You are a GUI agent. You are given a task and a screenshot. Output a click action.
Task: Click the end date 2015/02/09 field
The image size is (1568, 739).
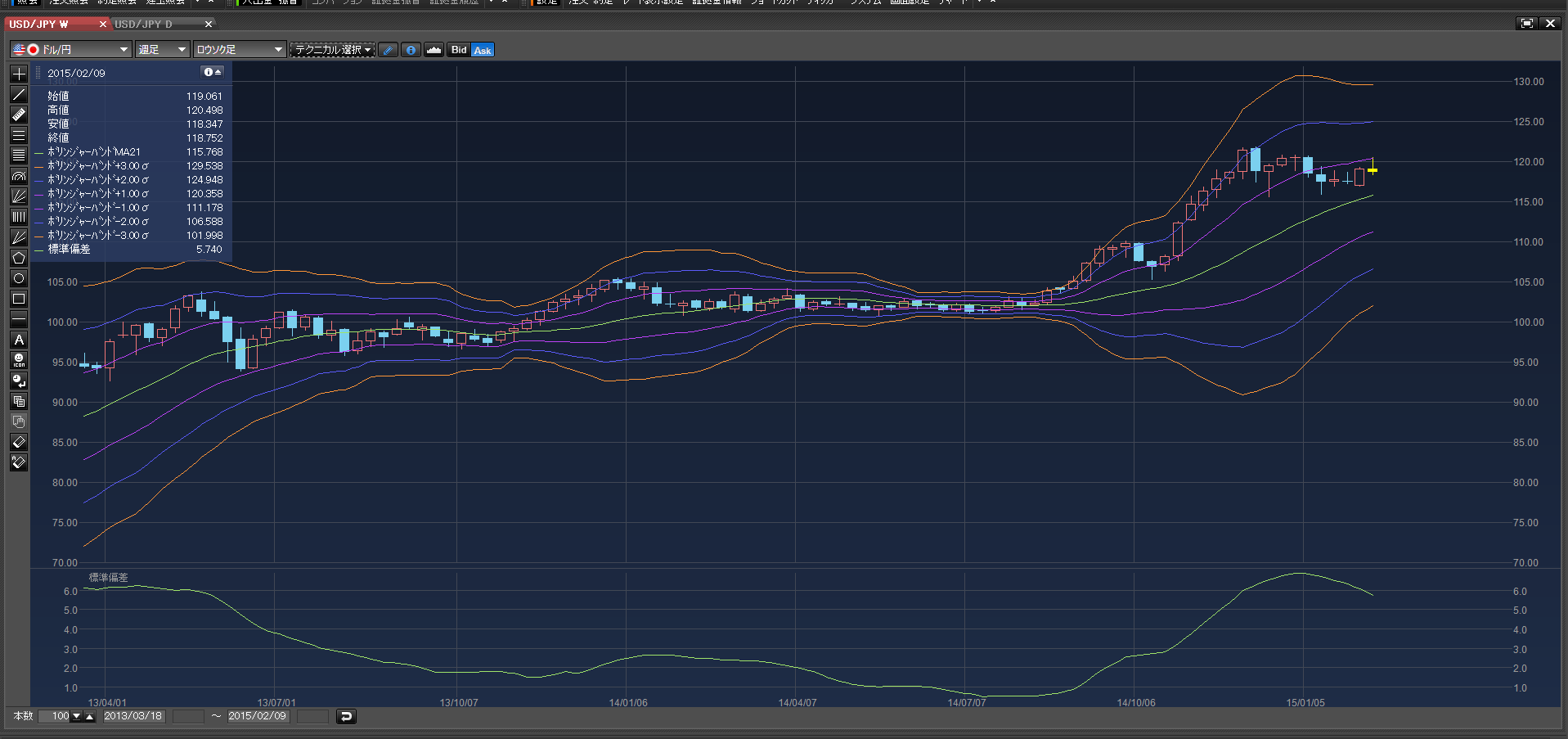coord(258,716)
